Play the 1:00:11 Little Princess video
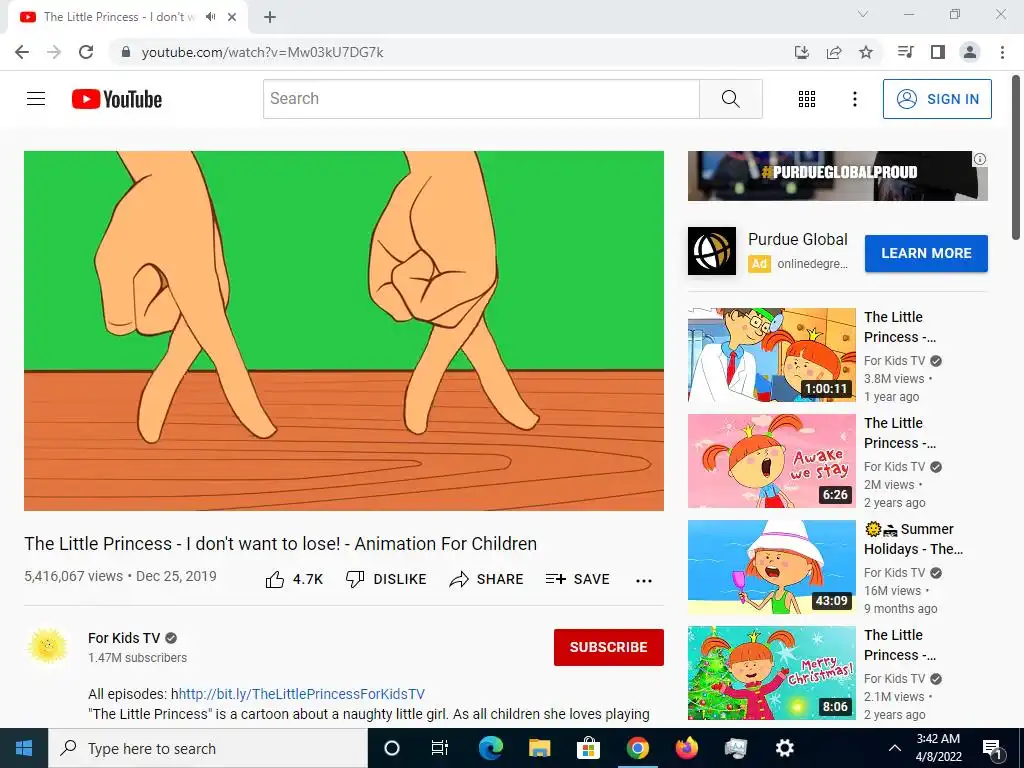The width and height of the screenshot is (1024, 768). [x=771, y=355]
